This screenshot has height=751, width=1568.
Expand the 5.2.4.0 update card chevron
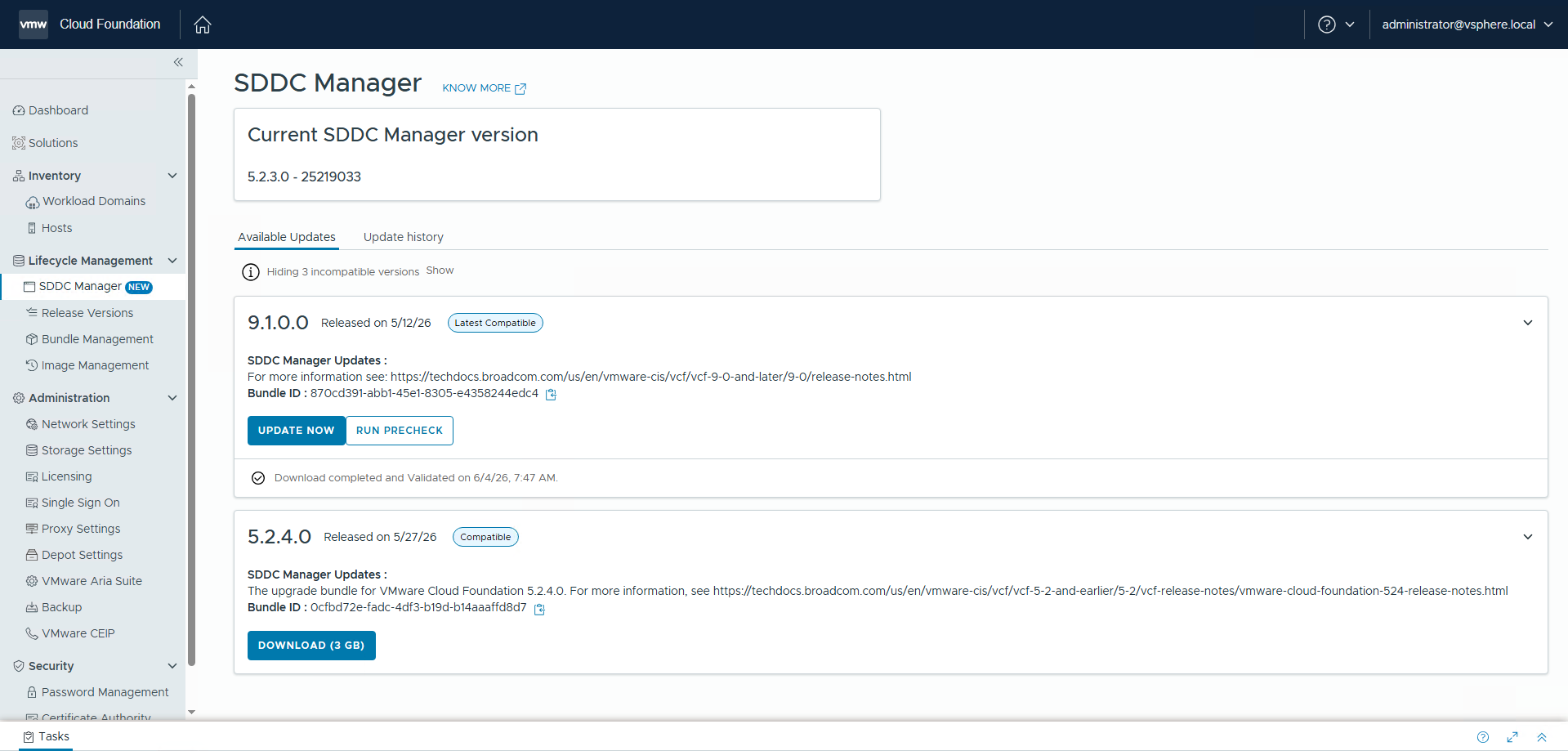tap(1528, 537)
